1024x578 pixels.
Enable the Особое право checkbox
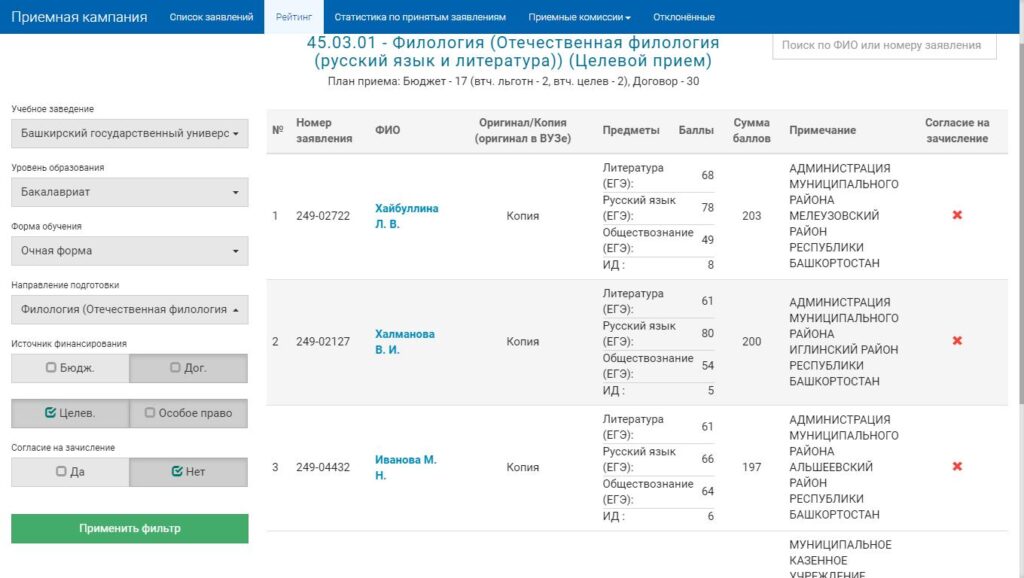coord(188,413)
